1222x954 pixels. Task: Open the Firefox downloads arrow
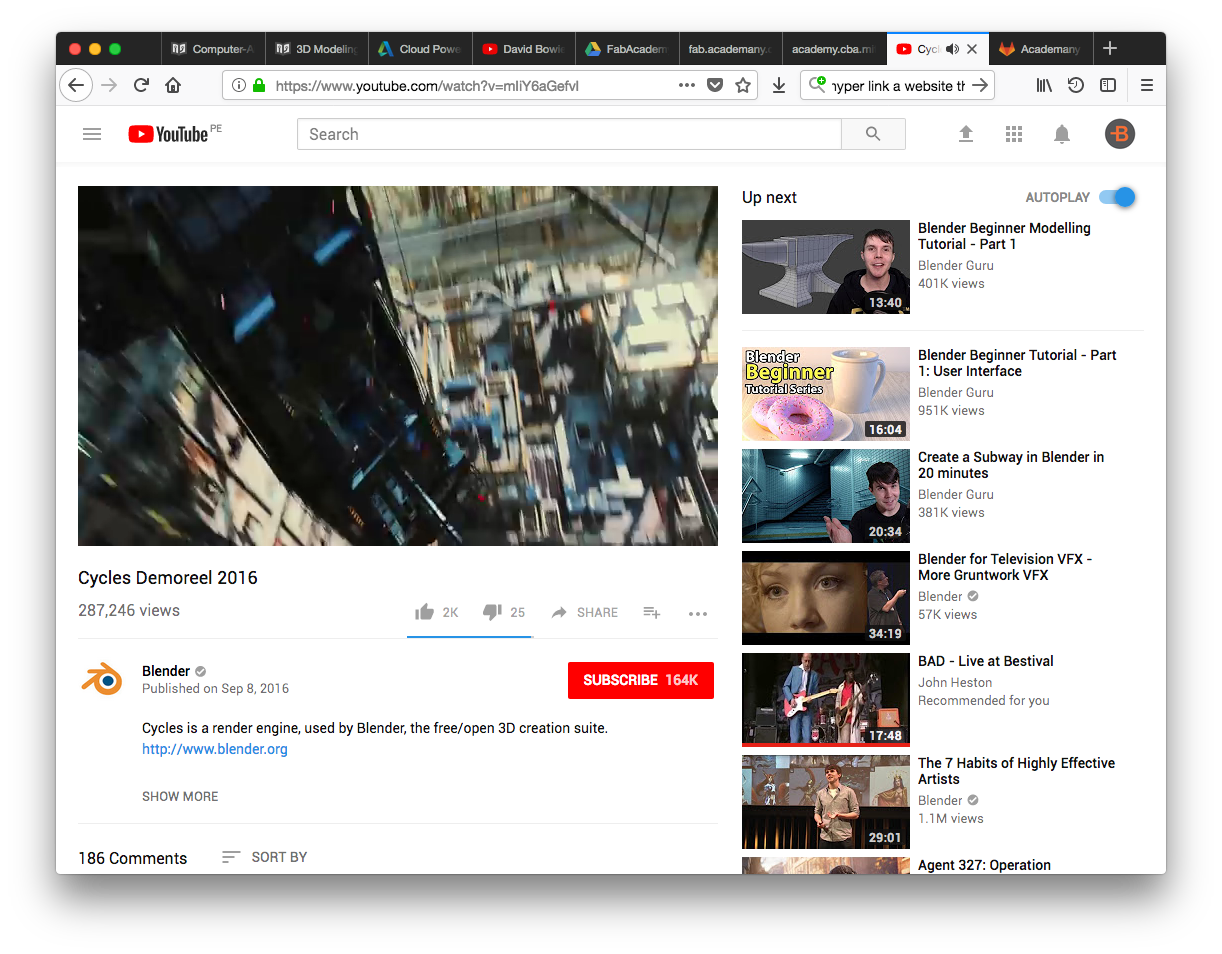click(779, 85)
